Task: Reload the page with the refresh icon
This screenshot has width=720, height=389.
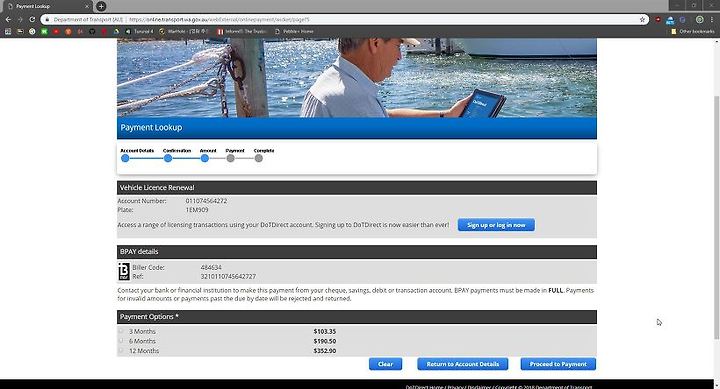Action: tap(32, 20)
